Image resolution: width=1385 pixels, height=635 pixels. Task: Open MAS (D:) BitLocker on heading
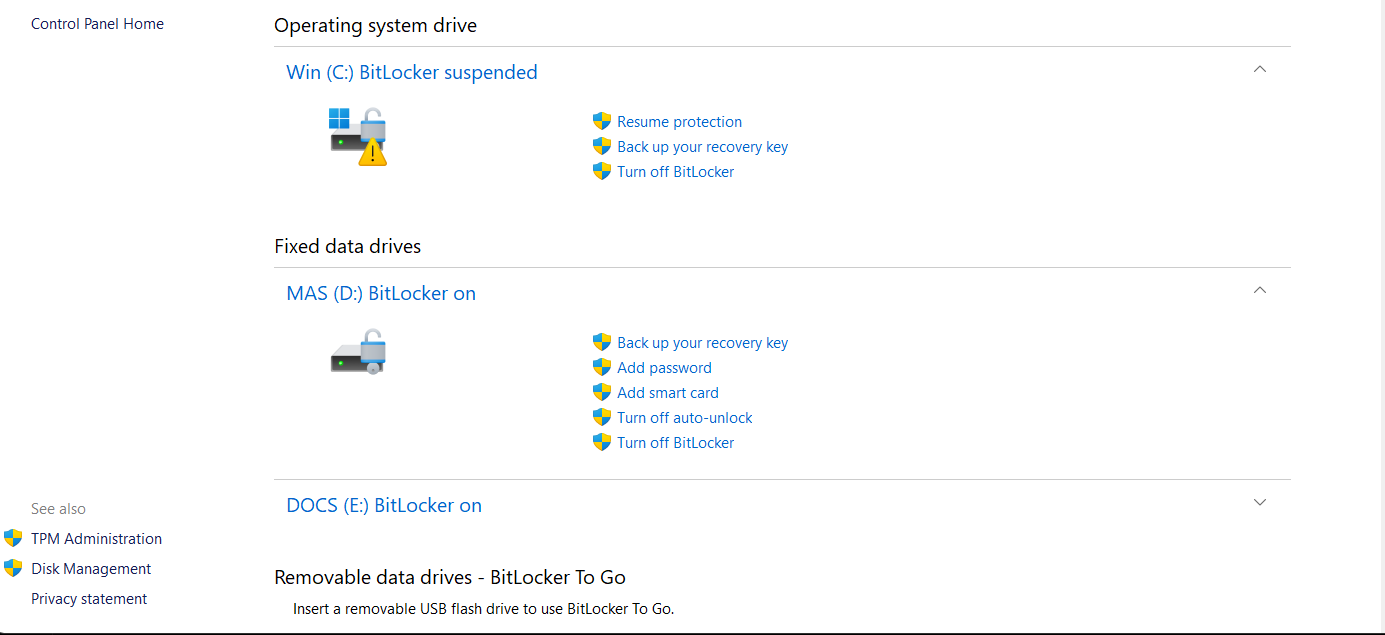click(381, 293)
